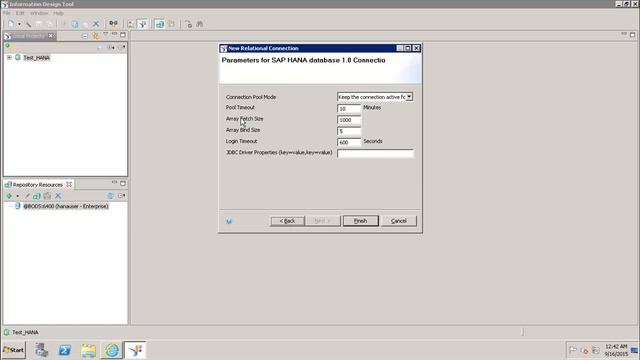
Task: Click the open session icon in Repository Resources
Action: 37,196
